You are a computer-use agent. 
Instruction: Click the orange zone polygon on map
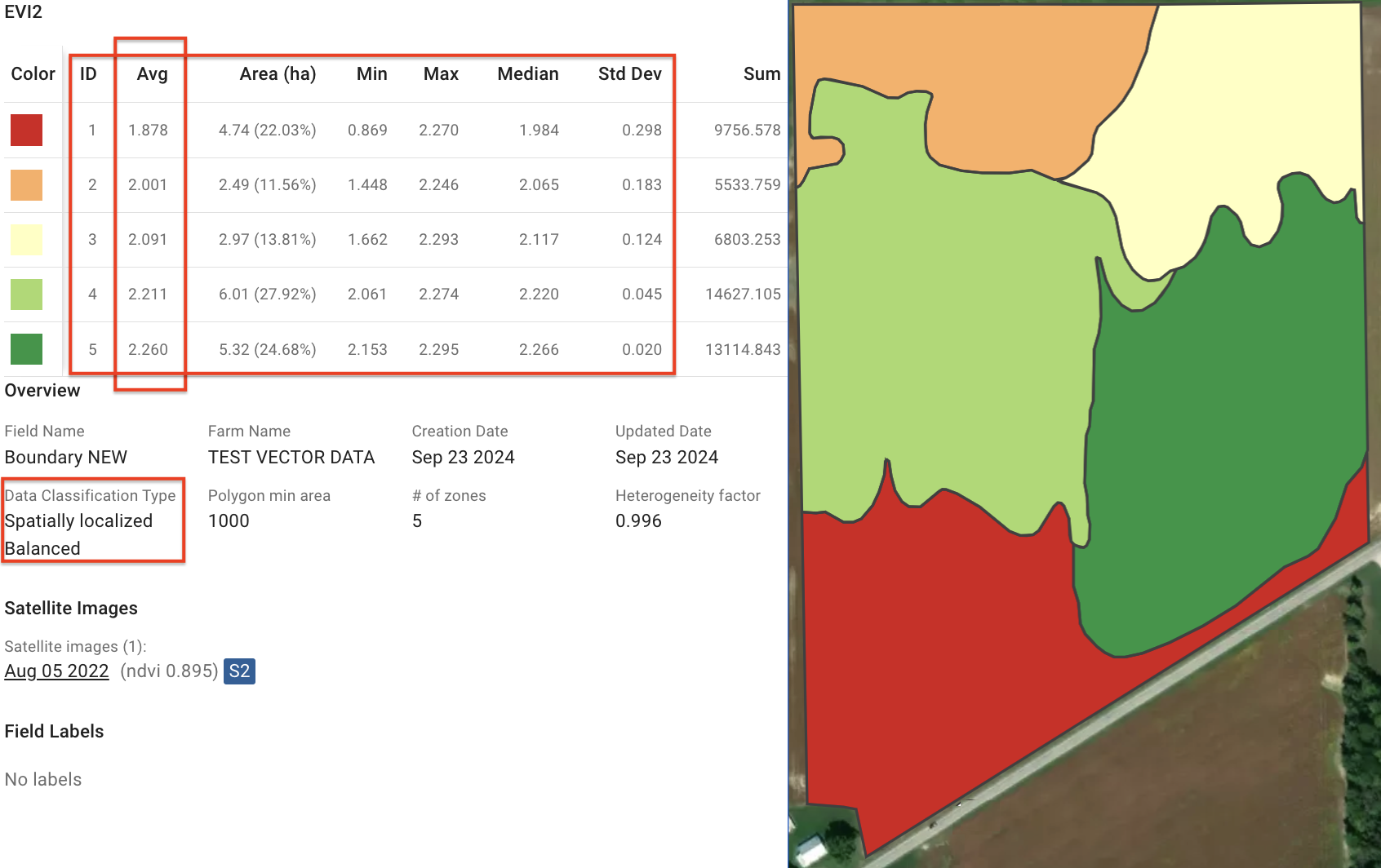pyautogui.click(x=979, y=65)
